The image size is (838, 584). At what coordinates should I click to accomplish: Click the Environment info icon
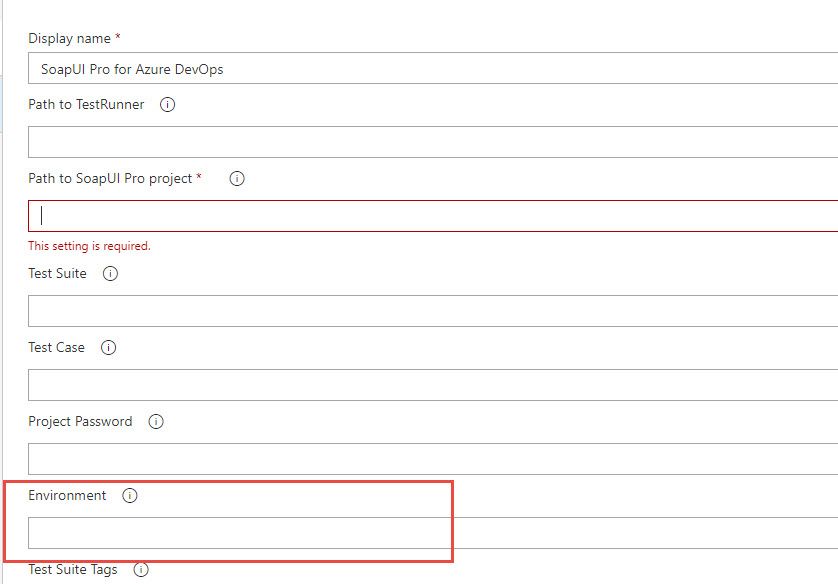coord(129,496)
